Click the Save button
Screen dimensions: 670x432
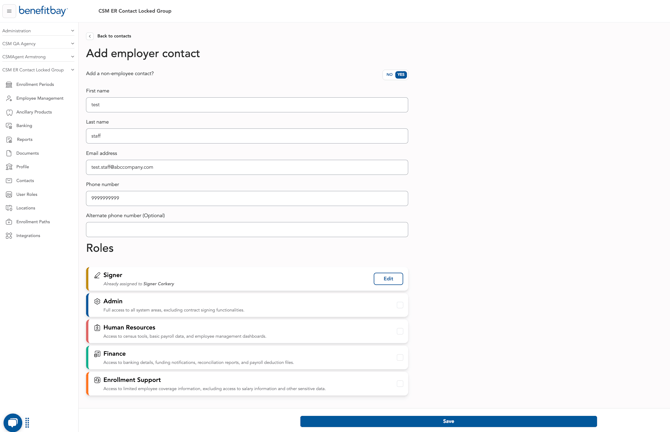pos(448,421)
